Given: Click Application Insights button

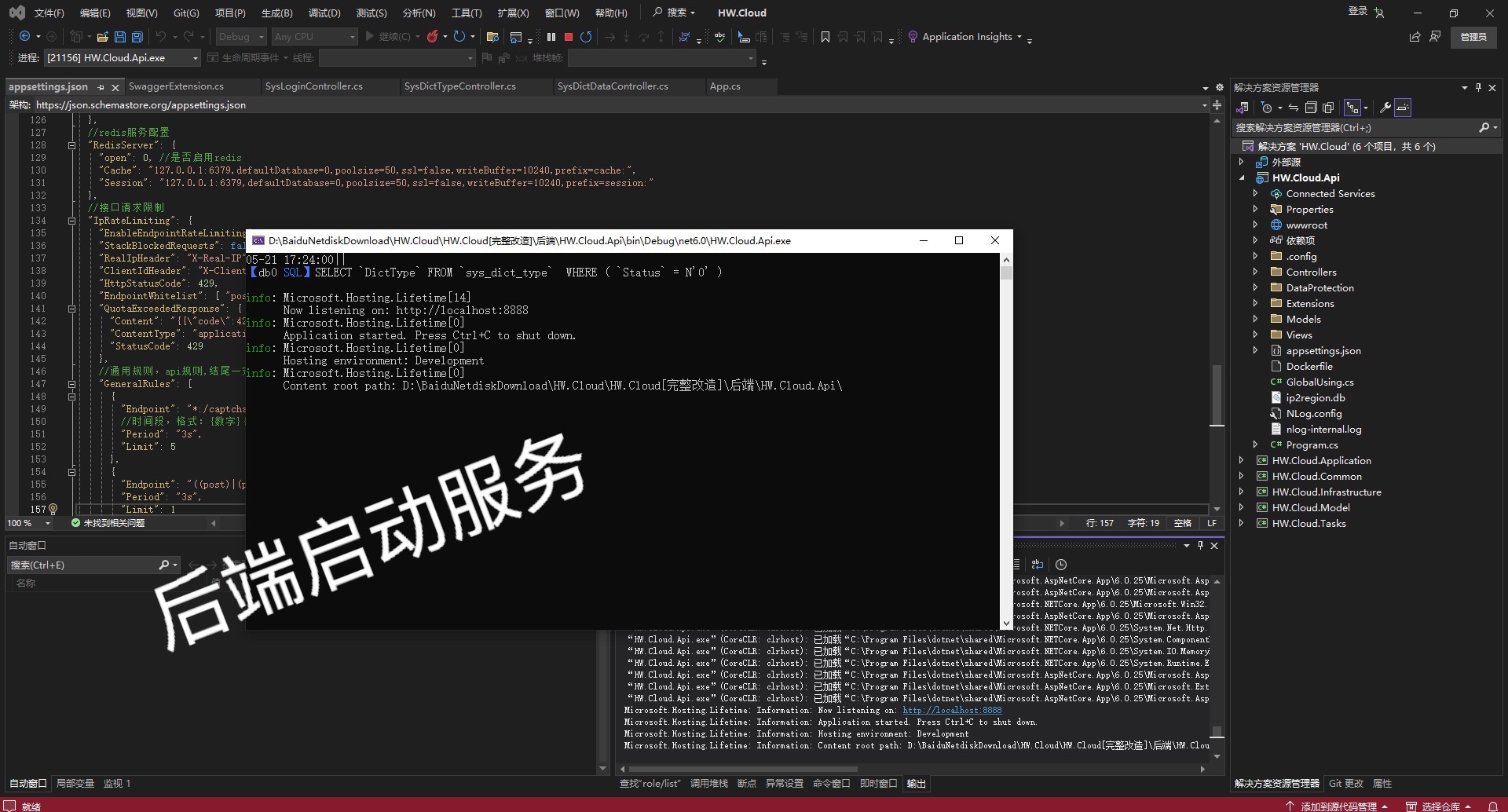Looking at the screenshot, I should pos(967,37).
